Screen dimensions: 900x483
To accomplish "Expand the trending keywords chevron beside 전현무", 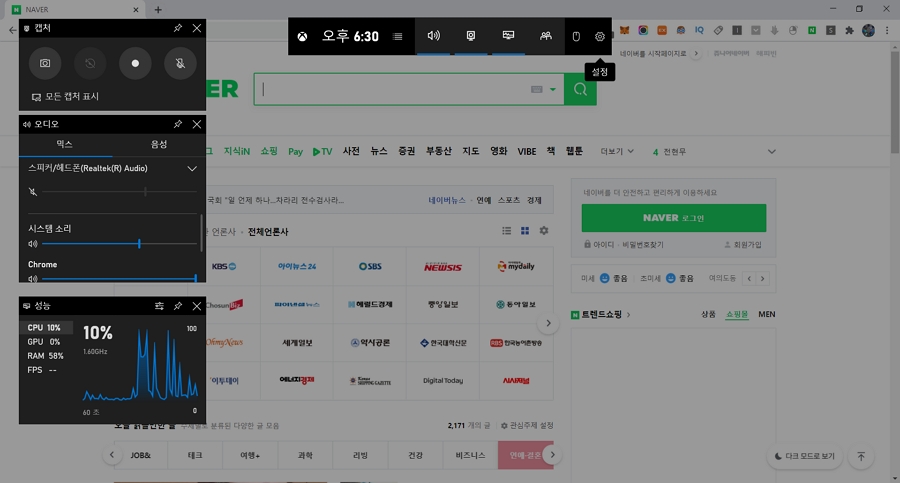I will pos(771,152).
